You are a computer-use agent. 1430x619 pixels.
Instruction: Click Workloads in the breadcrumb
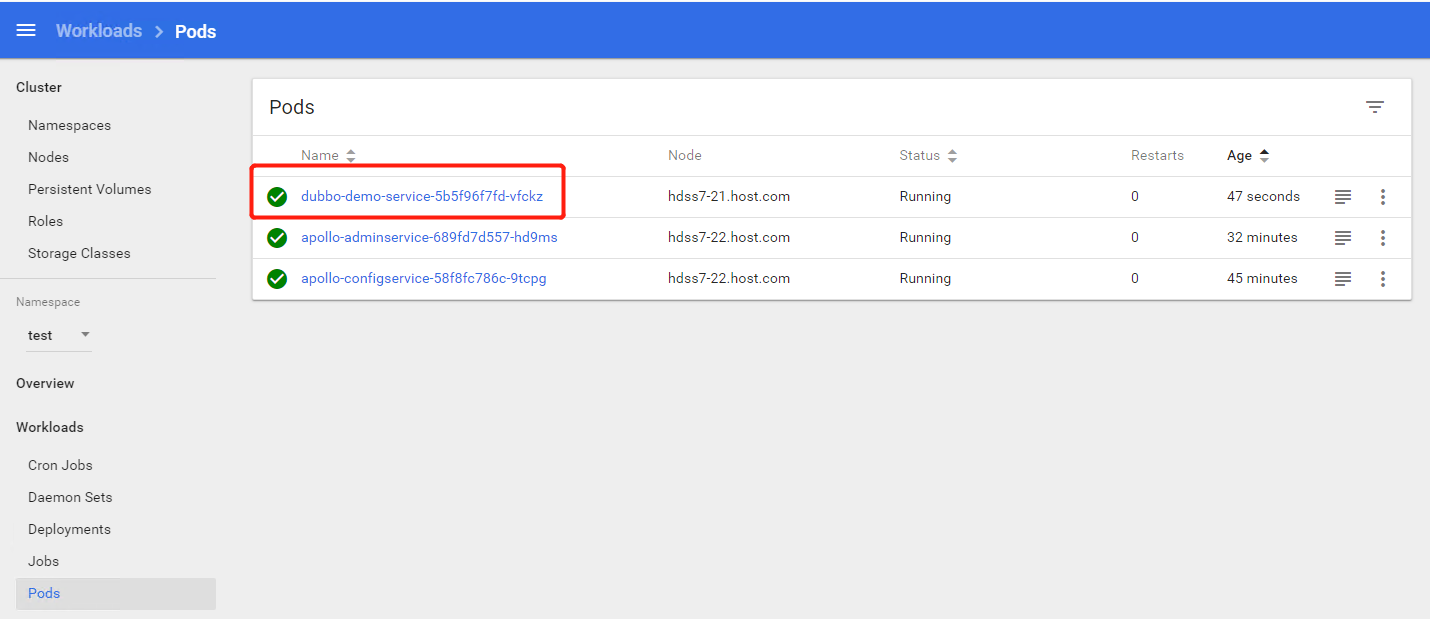[99, 31]
